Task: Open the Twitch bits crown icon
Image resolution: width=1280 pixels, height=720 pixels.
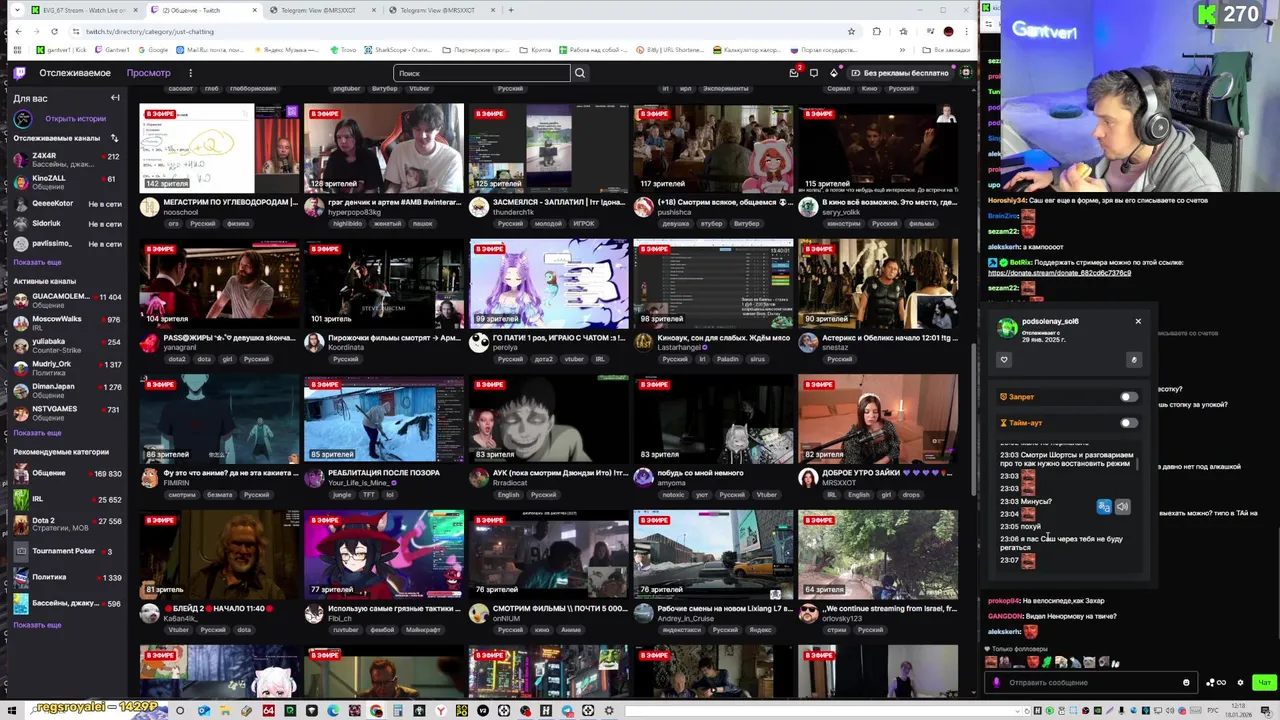Action: tap(834, 73)
